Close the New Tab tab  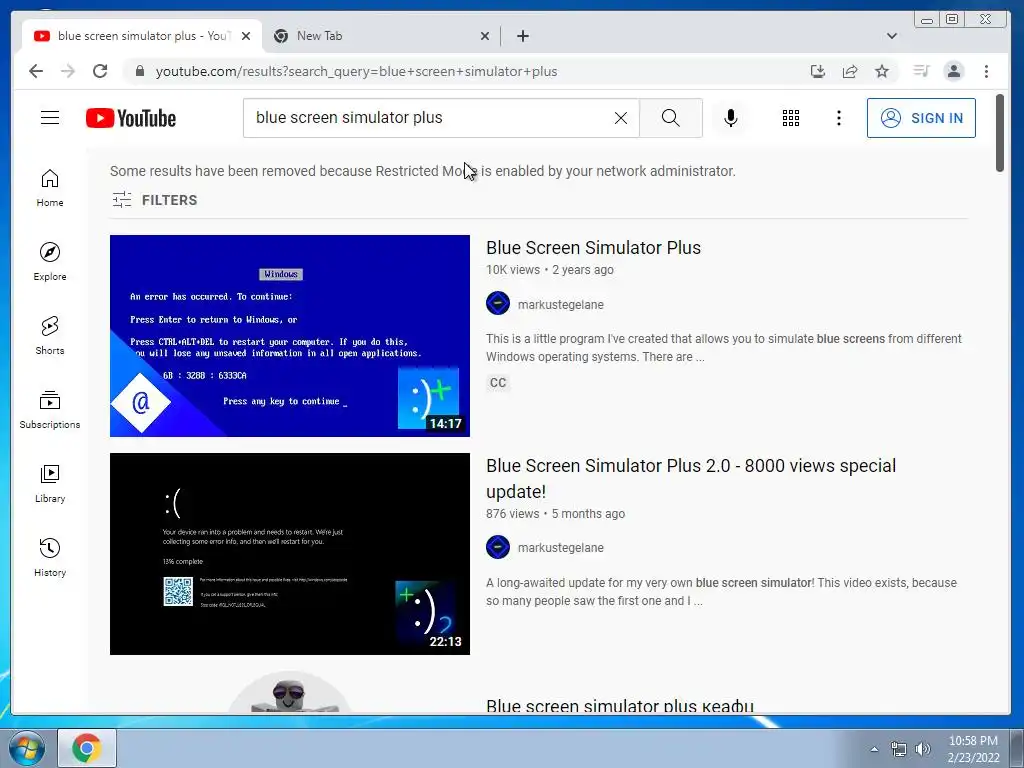tap(485, 36)
